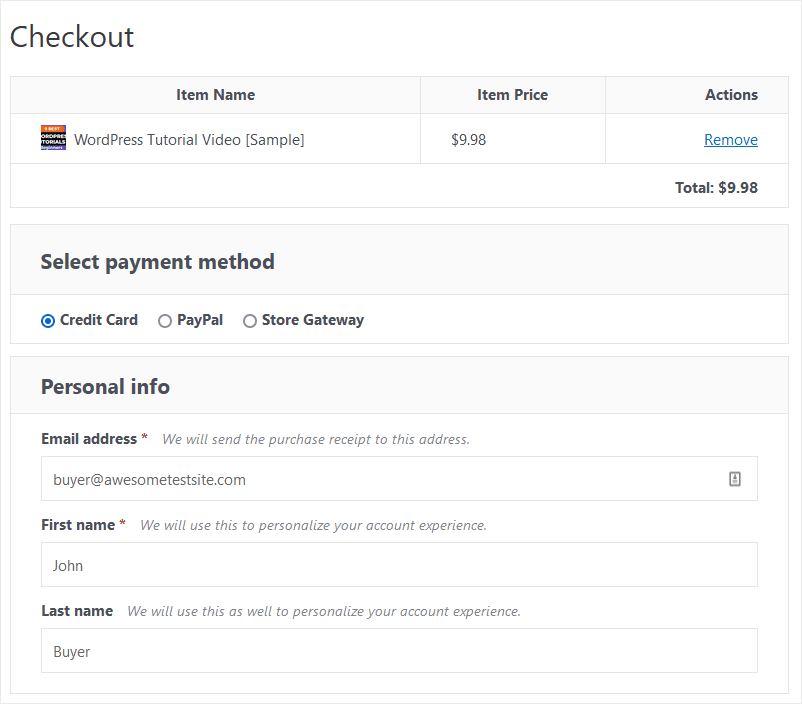Choose PayPal as payment method
This screenshot has width=802, height=704.
pyautogui.click(x=165, y=320)
